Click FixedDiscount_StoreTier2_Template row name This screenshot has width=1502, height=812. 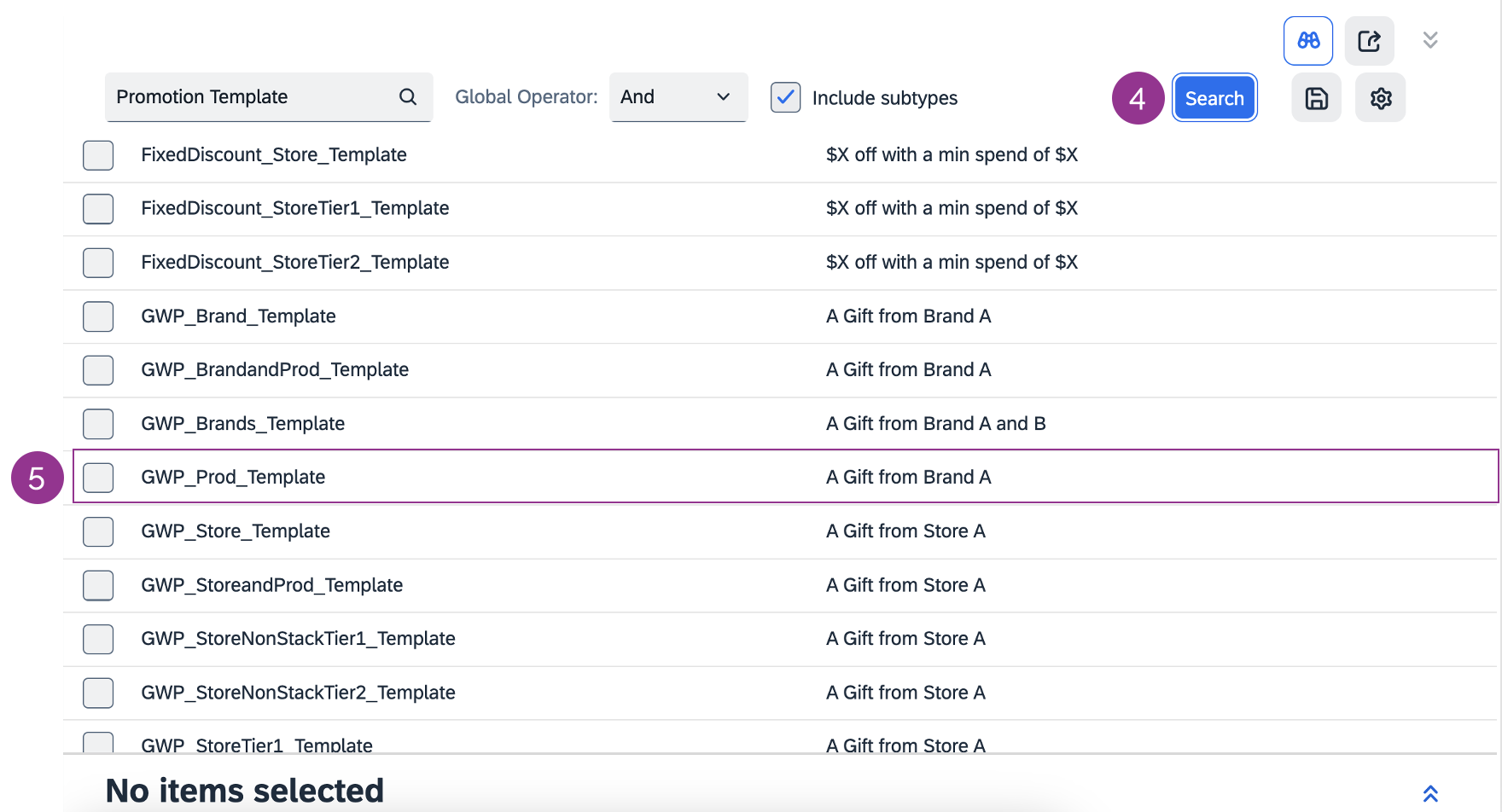click(294, 263)
